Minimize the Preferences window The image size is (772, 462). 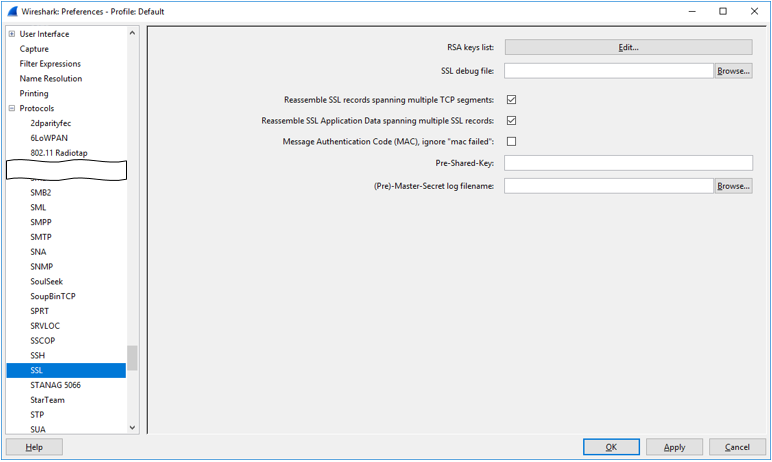(692, 11)
